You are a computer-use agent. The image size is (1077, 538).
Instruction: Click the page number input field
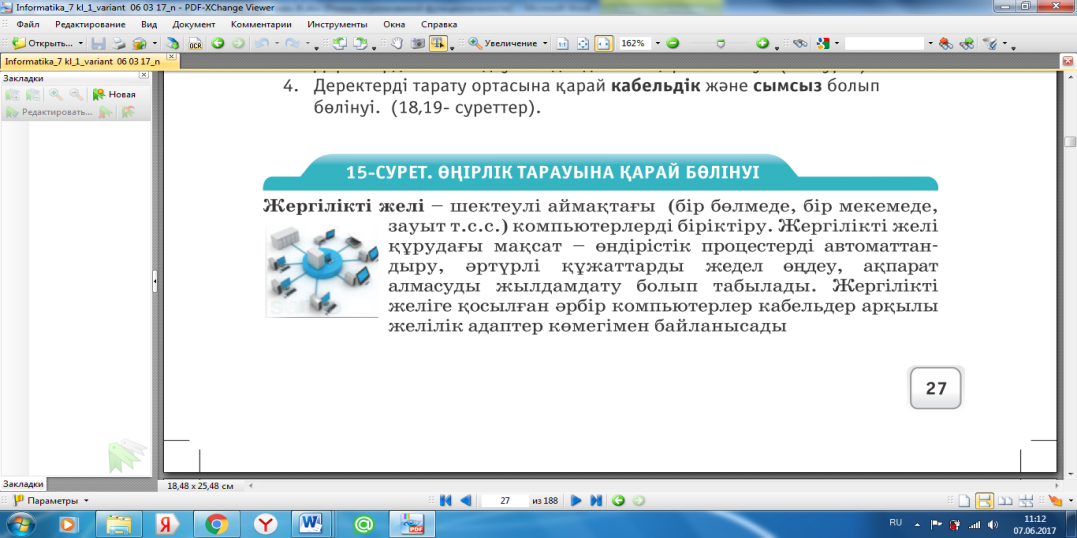(505, 500)
